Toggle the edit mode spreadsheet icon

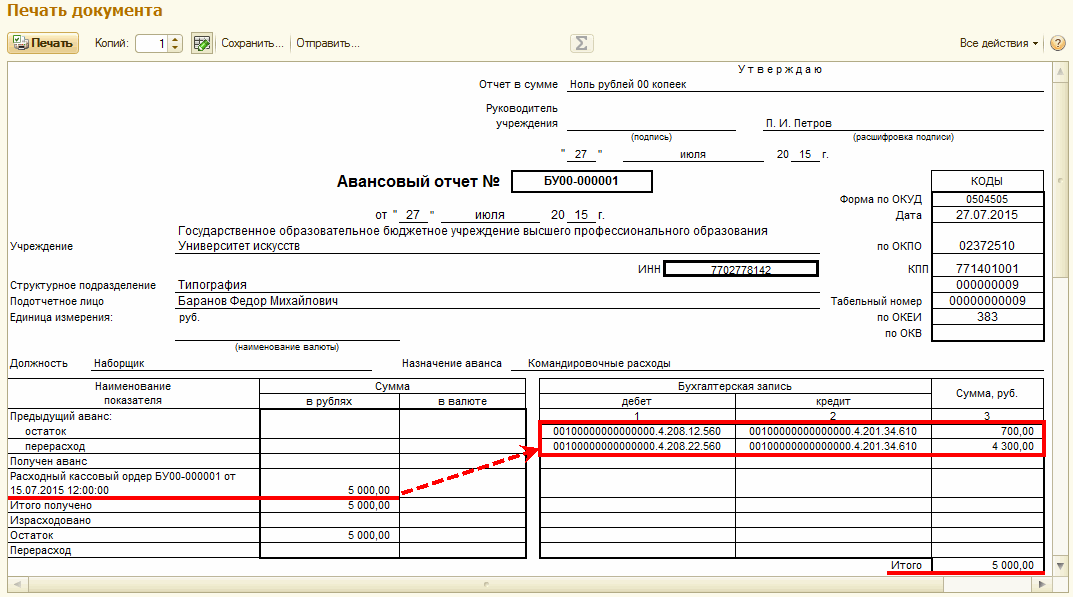(x=201, y=43)
